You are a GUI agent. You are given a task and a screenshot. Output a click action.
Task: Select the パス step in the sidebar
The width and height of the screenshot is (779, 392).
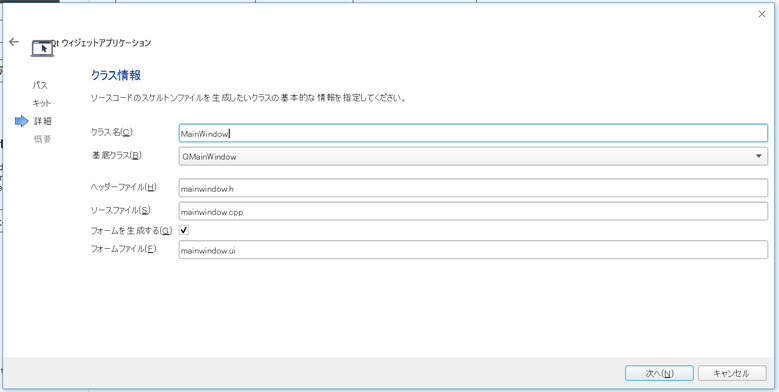(x=40, y=85)
